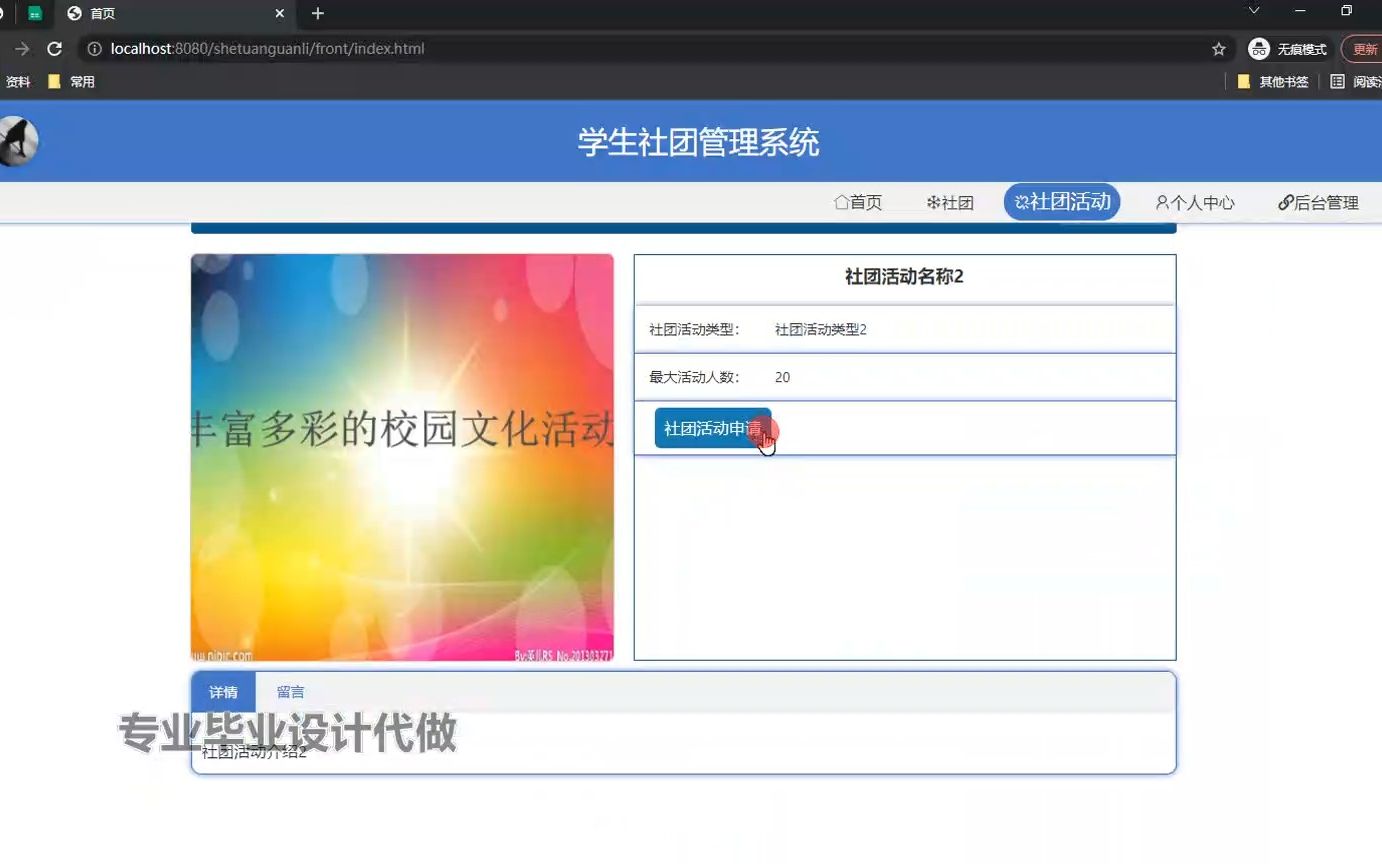Switch to the 留言 tab

pos(289,691)
